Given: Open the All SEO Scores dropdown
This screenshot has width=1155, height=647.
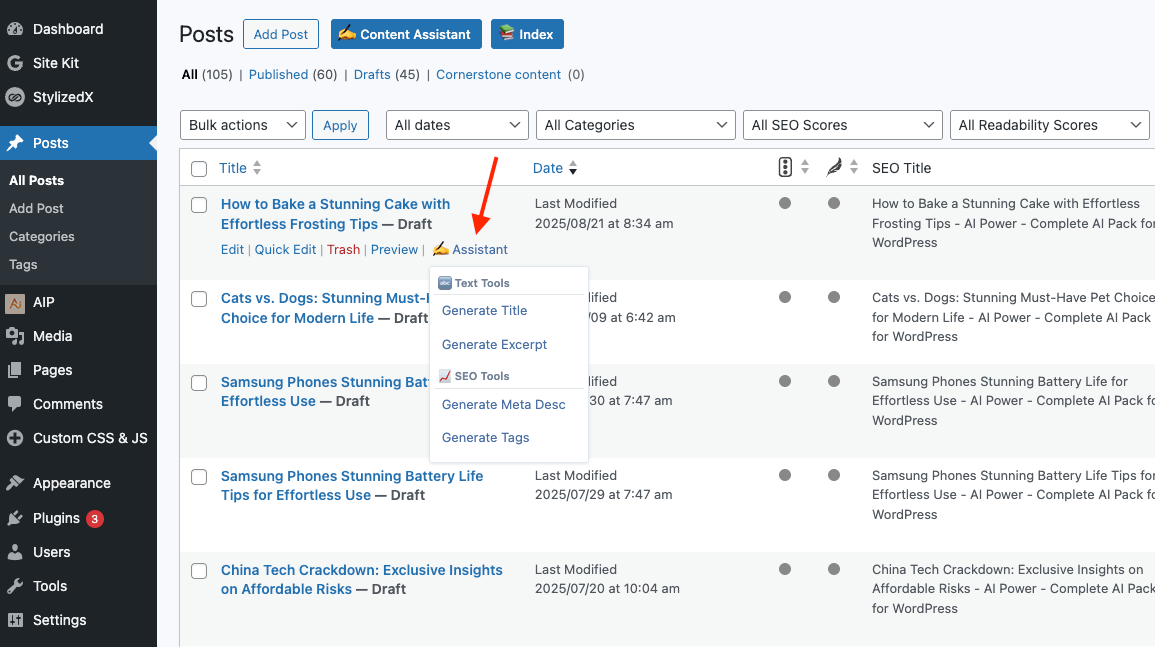Looking at the screenshot, I should tap(842, 125).
